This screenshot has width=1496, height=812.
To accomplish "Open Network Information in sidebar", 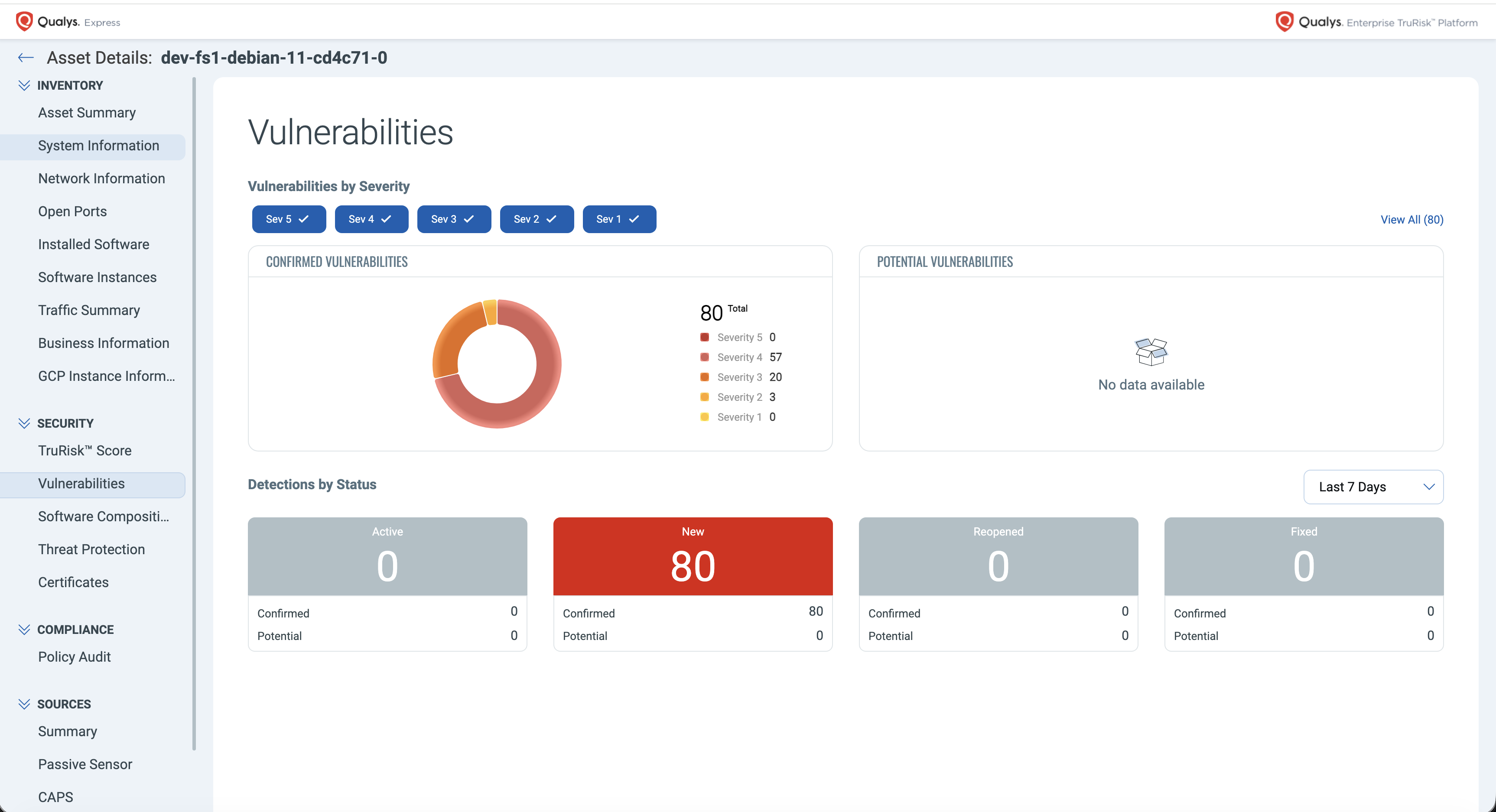I will pos(102,179).
